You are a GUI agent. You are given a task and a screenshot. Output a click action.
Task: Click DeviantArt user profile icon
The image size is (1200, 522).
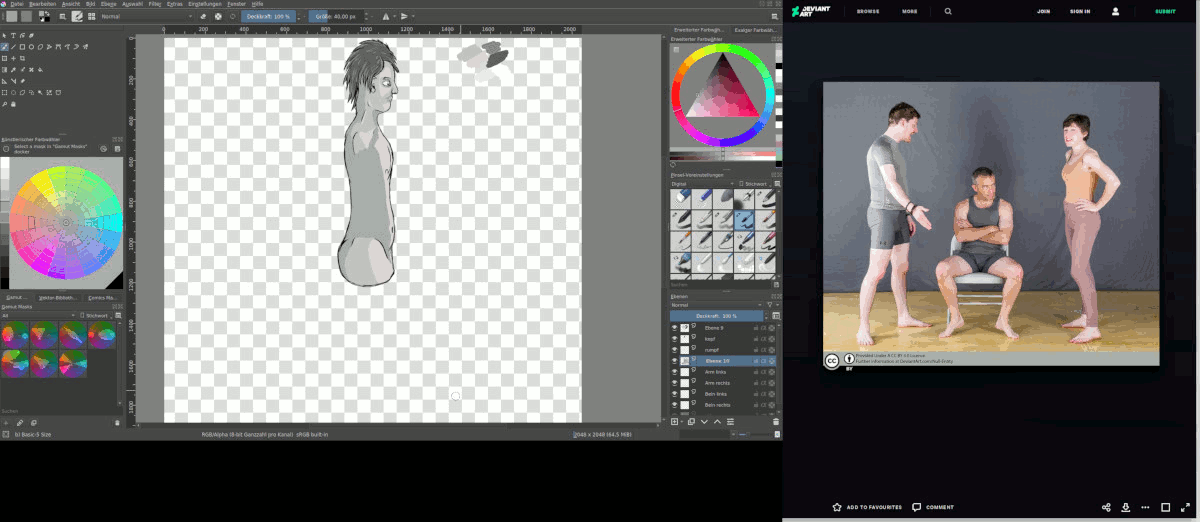click(1116, 12)
